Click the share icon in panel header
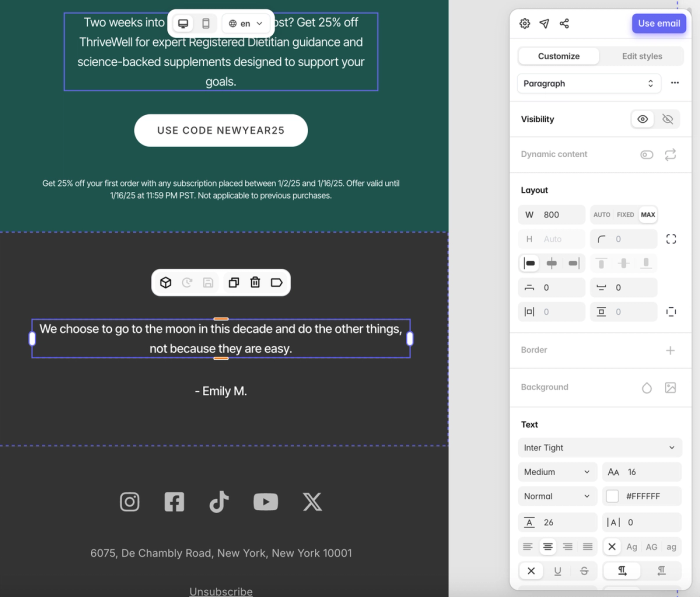 pyautogui.click(x=564, y=23)
